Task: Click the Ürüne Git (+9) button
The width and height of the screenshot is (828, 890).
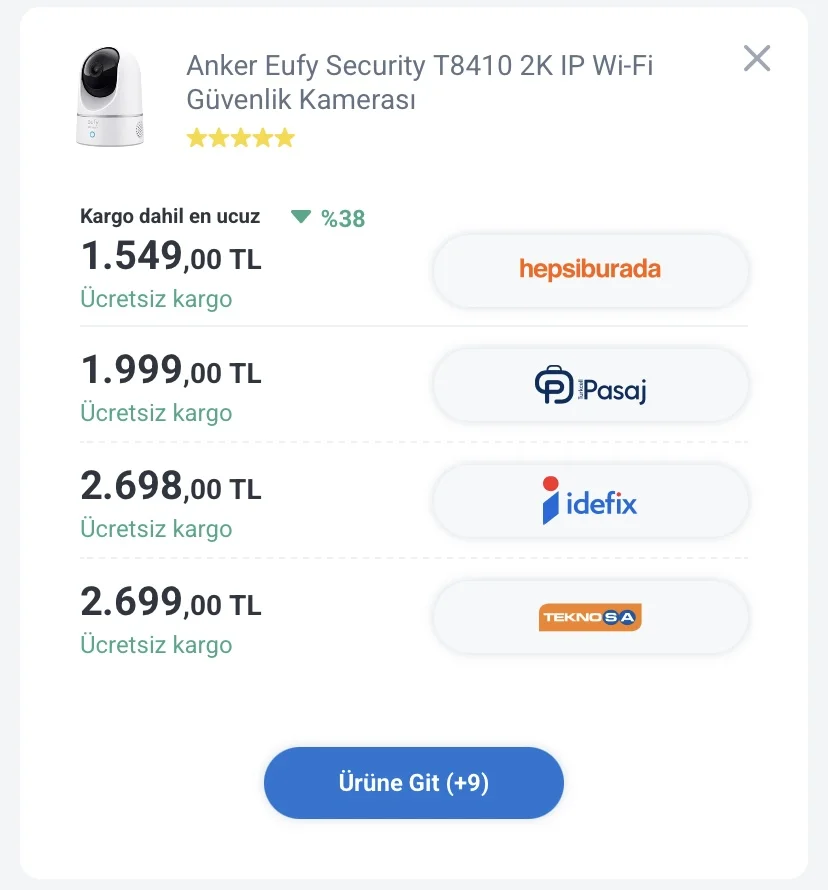Action: click(x=414, y=782)
